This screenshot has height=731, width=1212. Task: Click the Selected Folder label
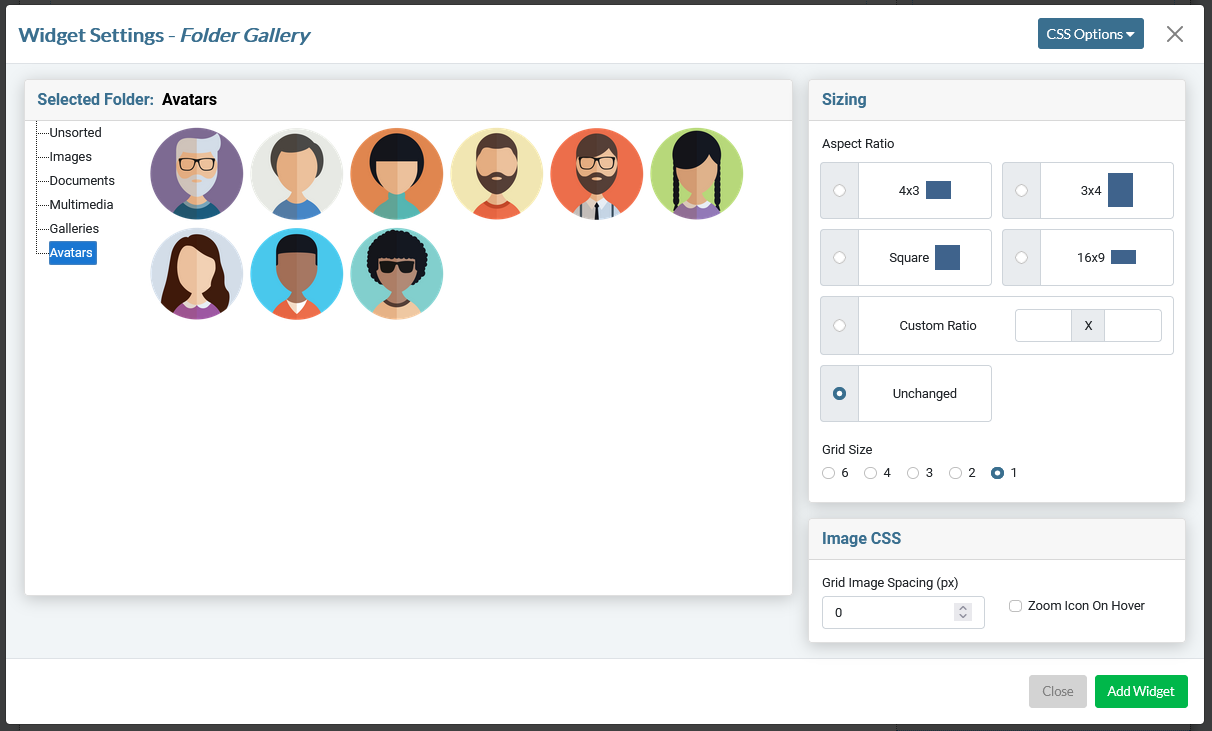click(x=96, y=100)
